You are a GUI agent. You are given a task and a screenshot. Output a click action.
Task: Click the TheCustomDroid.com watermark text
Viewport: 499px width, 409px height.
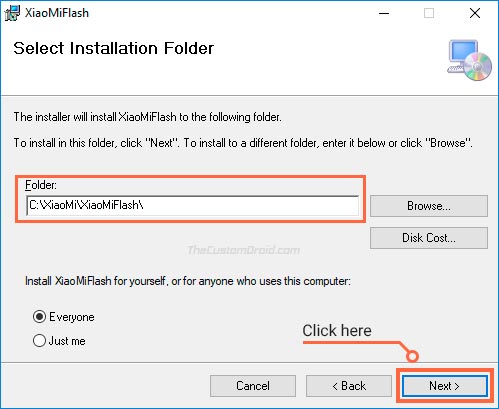[x=244, y=250]
